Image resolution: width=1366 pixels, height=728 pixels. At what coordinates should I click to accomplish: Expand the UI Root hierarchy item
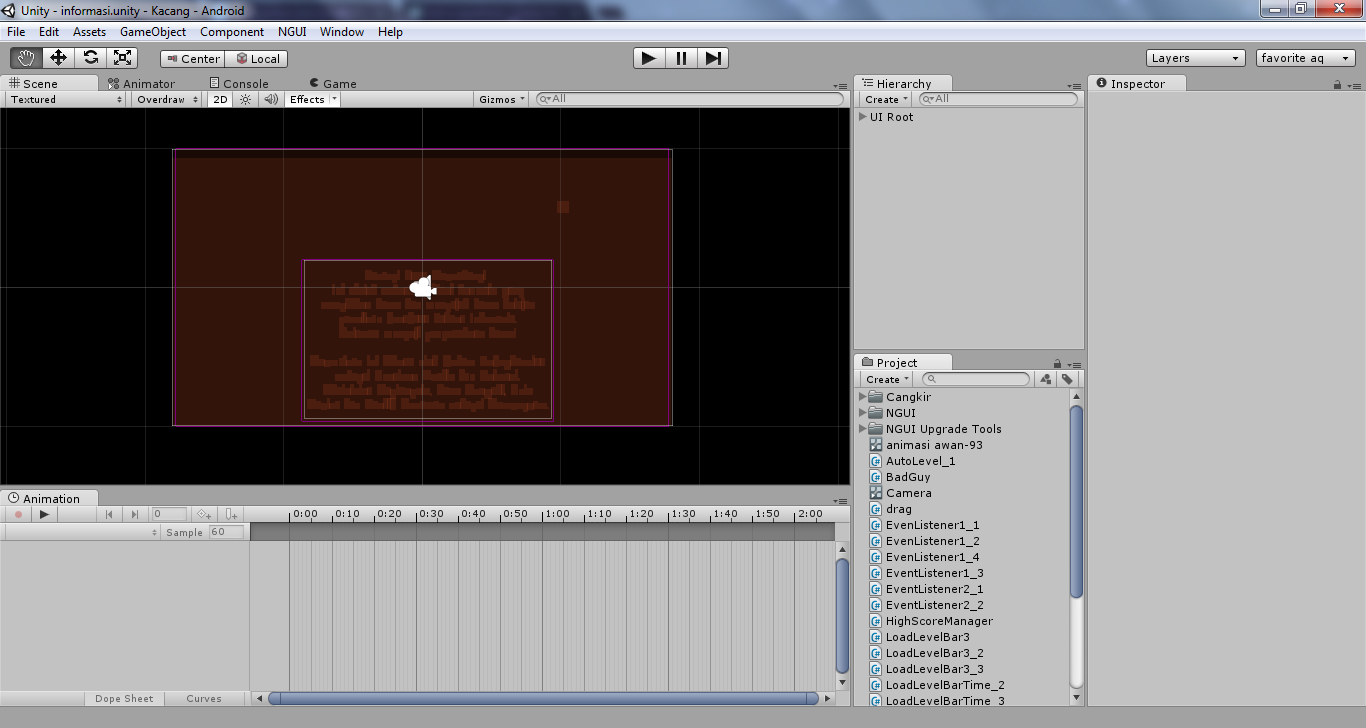point(863,117)
